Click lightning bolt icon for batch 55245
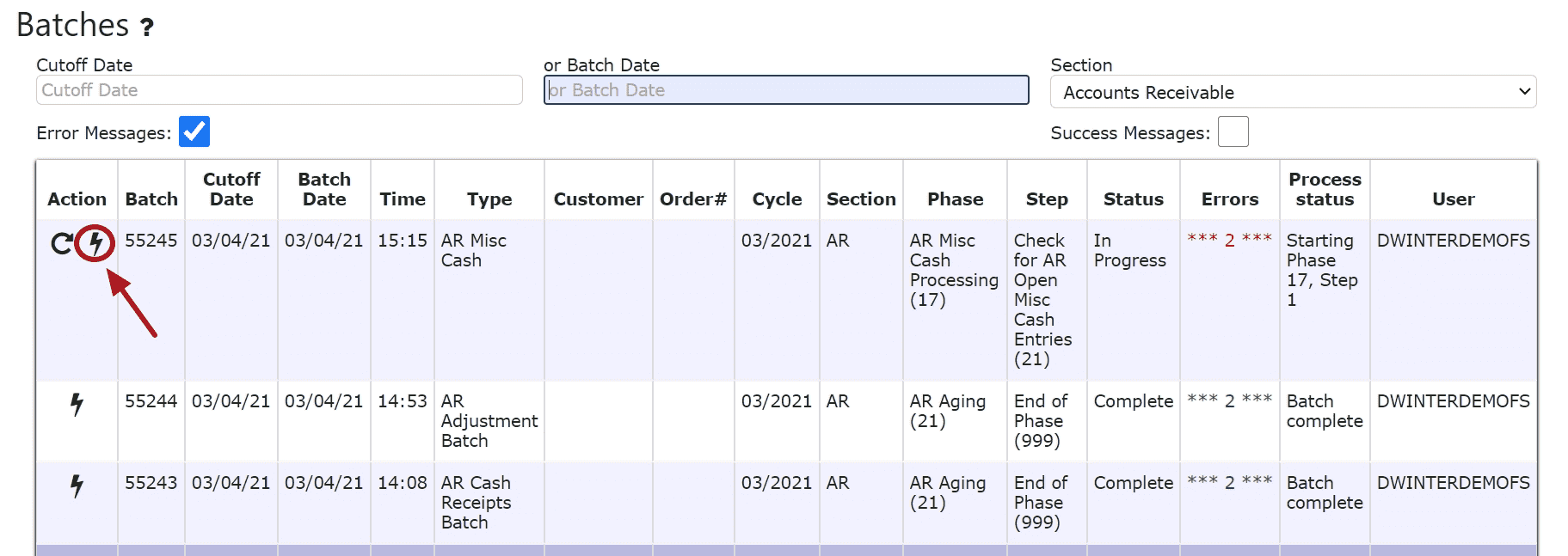This screenshot has width=1568, height=556. tap(95, 244)
